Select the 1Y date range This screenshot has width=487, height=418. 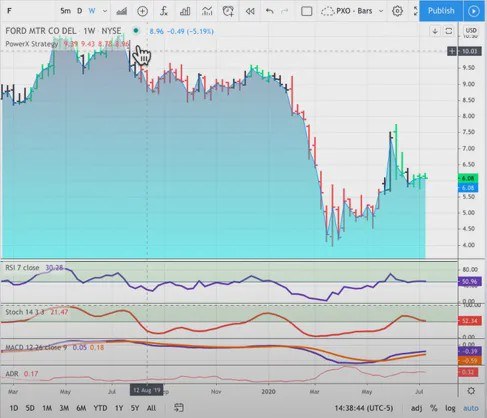pos(119,408)
